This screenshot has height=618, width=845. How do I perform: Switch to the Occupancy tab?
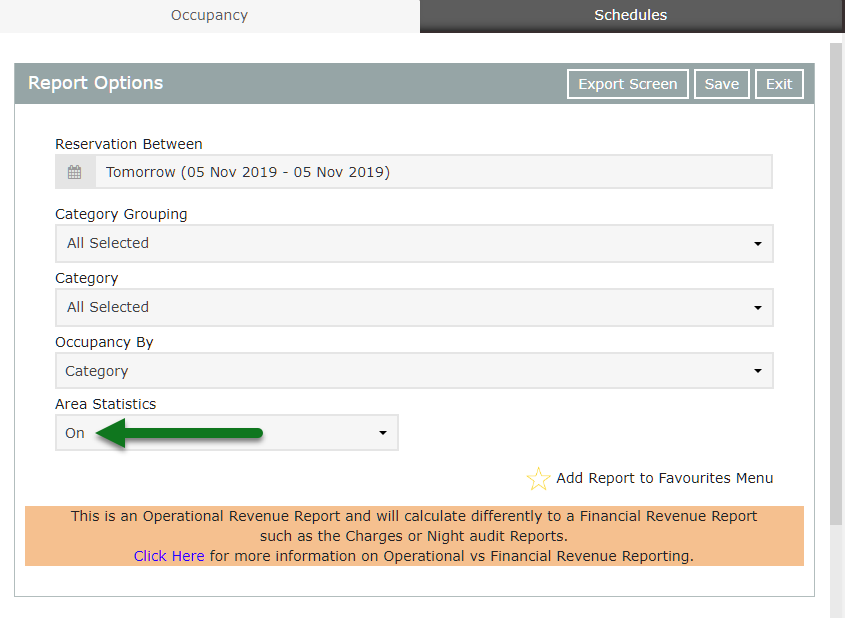pos(210,15)
